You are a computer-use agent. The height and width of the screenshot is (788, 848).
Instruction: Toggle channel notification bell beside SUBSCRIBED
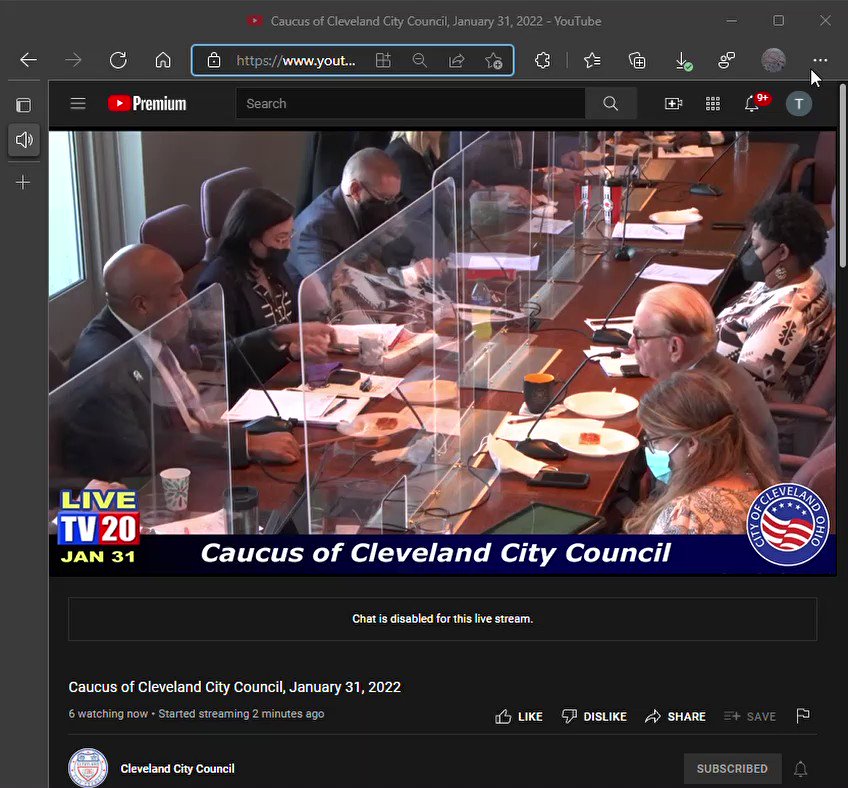tap(800, 769)
